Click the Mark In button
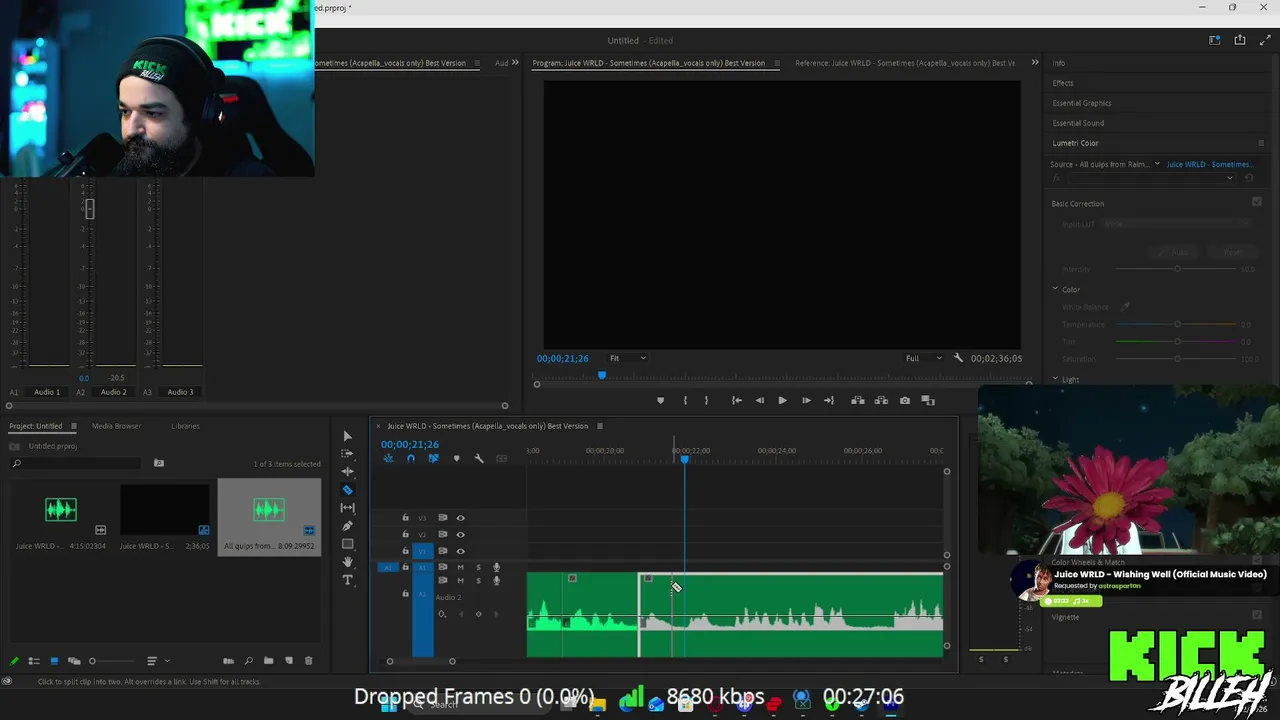 point(685,401)
